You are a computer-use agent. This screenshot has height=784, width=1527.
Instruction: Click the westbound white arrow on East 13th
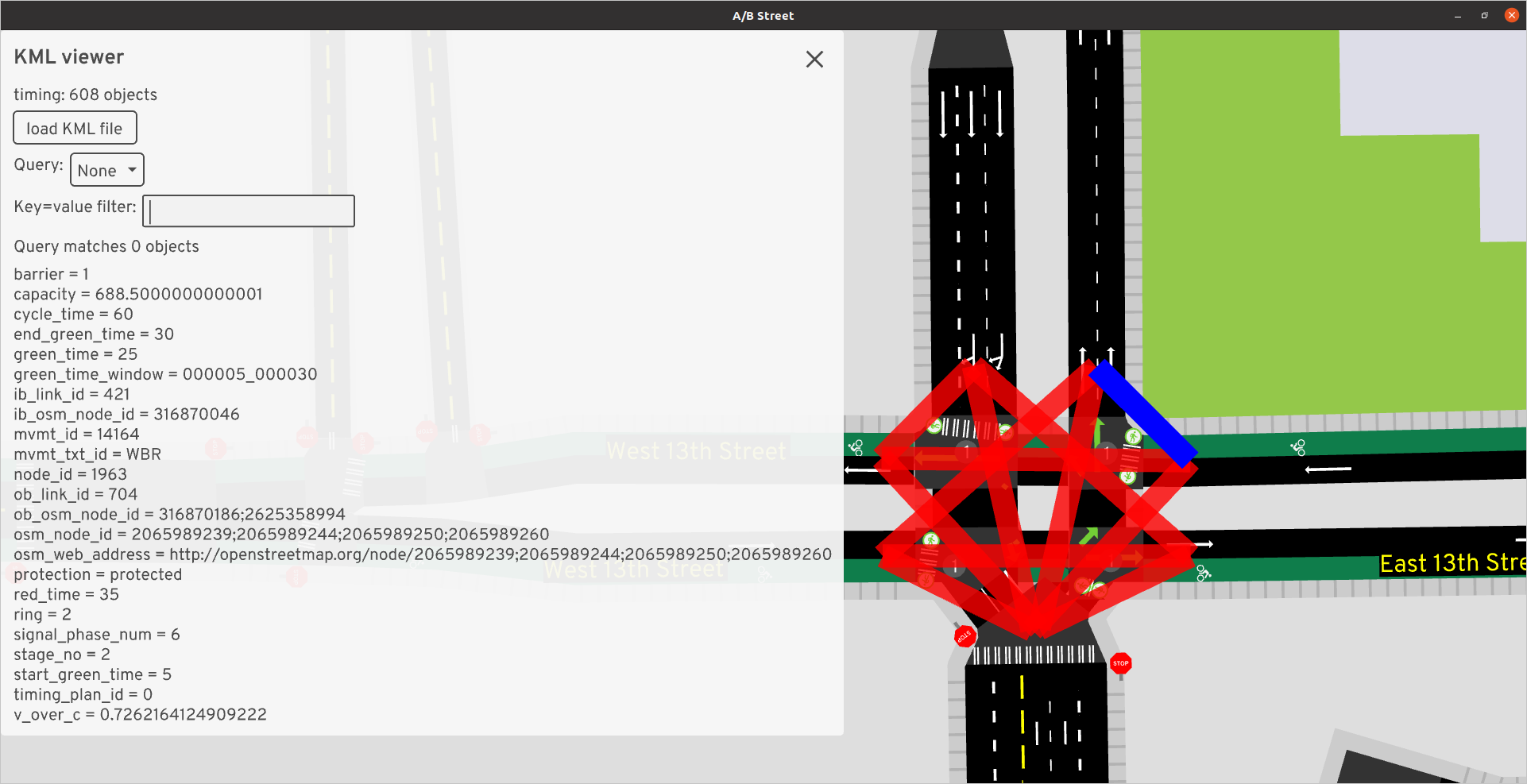(1328, 469)
